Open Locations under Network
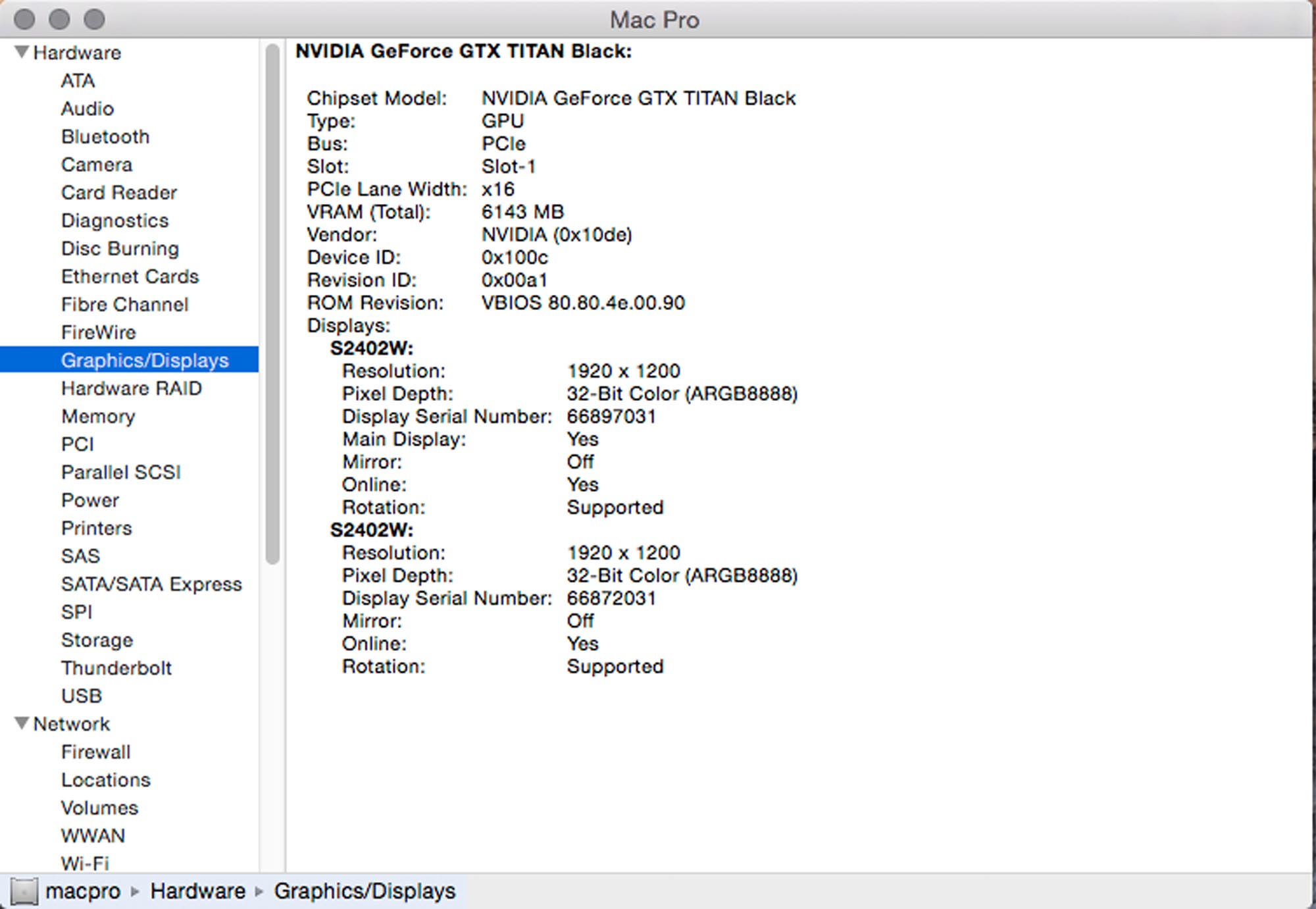The height and width of the screenshot is (909, 1316). tap(106, 780)
